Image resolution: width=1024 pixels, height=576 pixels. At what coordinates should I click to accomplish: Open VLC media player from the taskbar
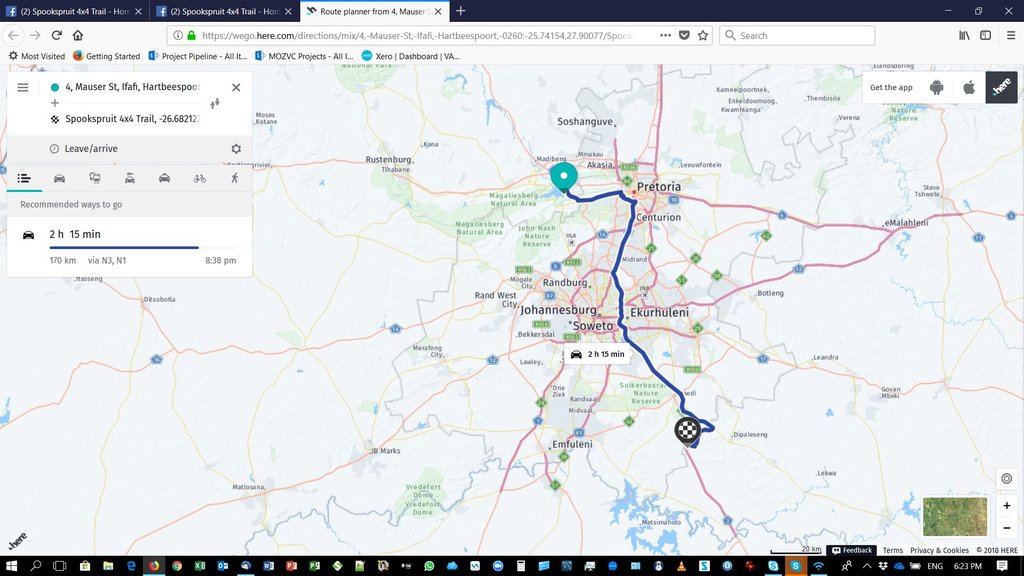681,566
